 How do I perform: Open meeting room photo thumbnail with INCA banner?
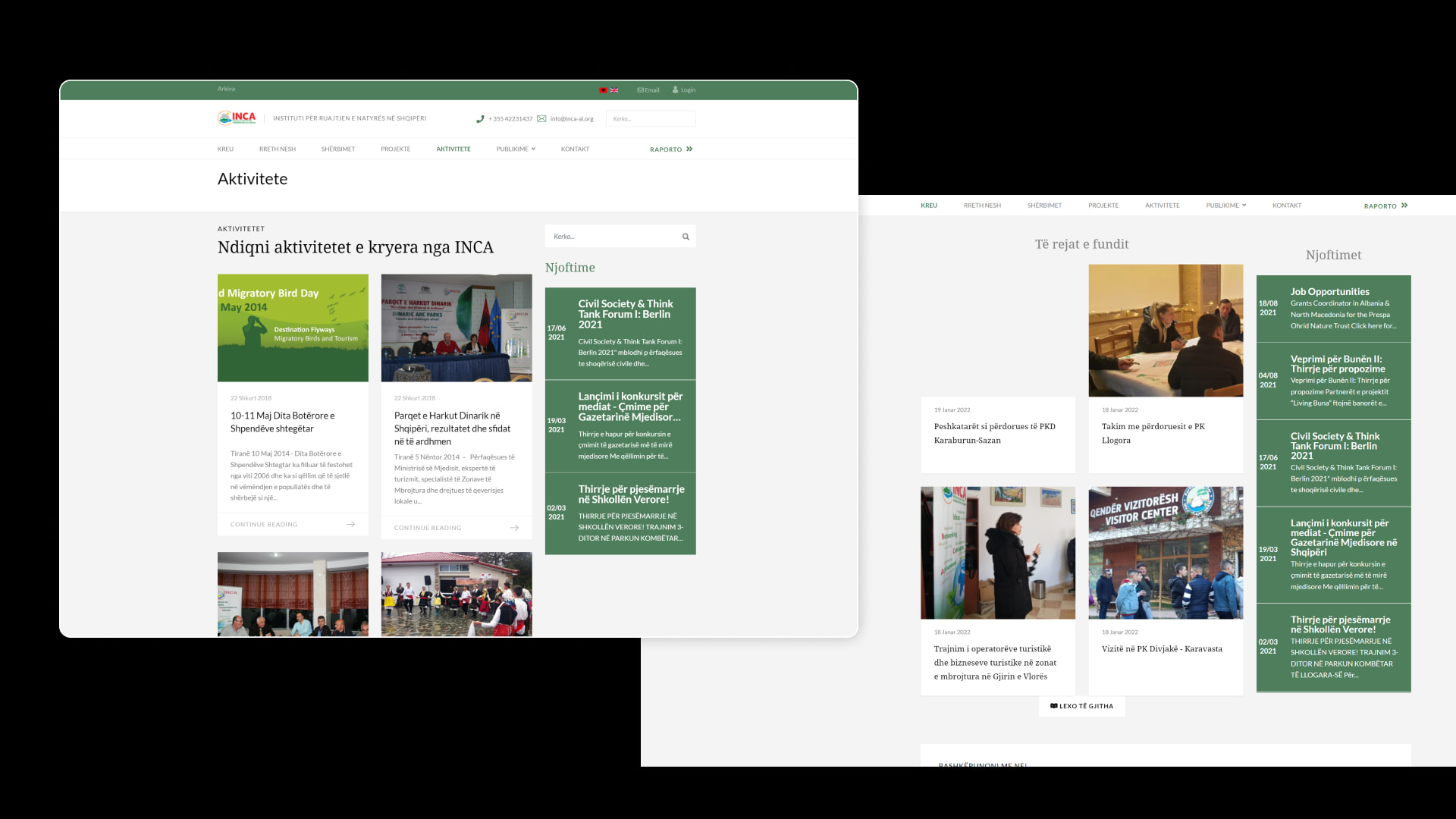pyautogui.click(x=293, y=594)
